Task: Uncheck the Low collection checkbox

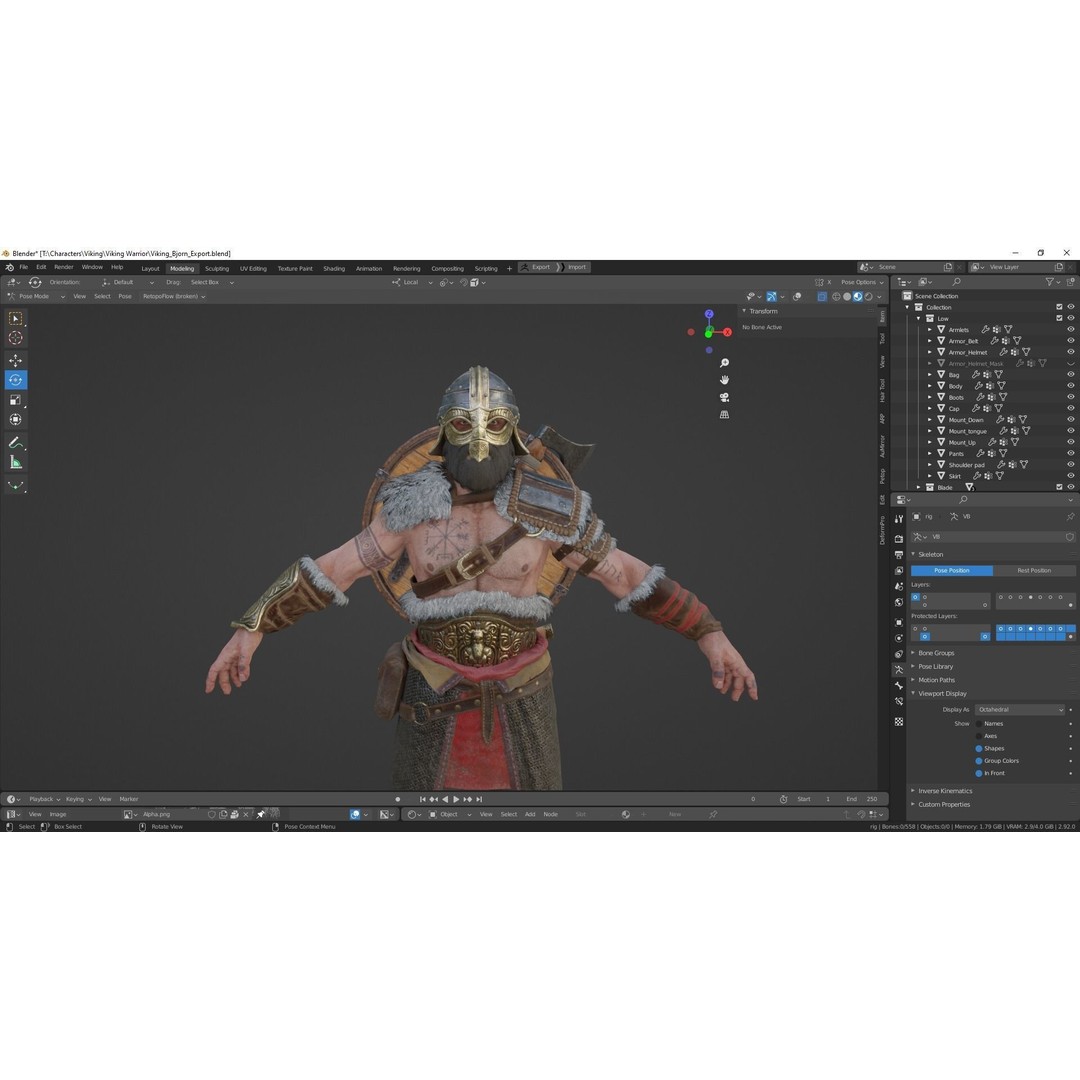Action: [x=1059, y=318]
